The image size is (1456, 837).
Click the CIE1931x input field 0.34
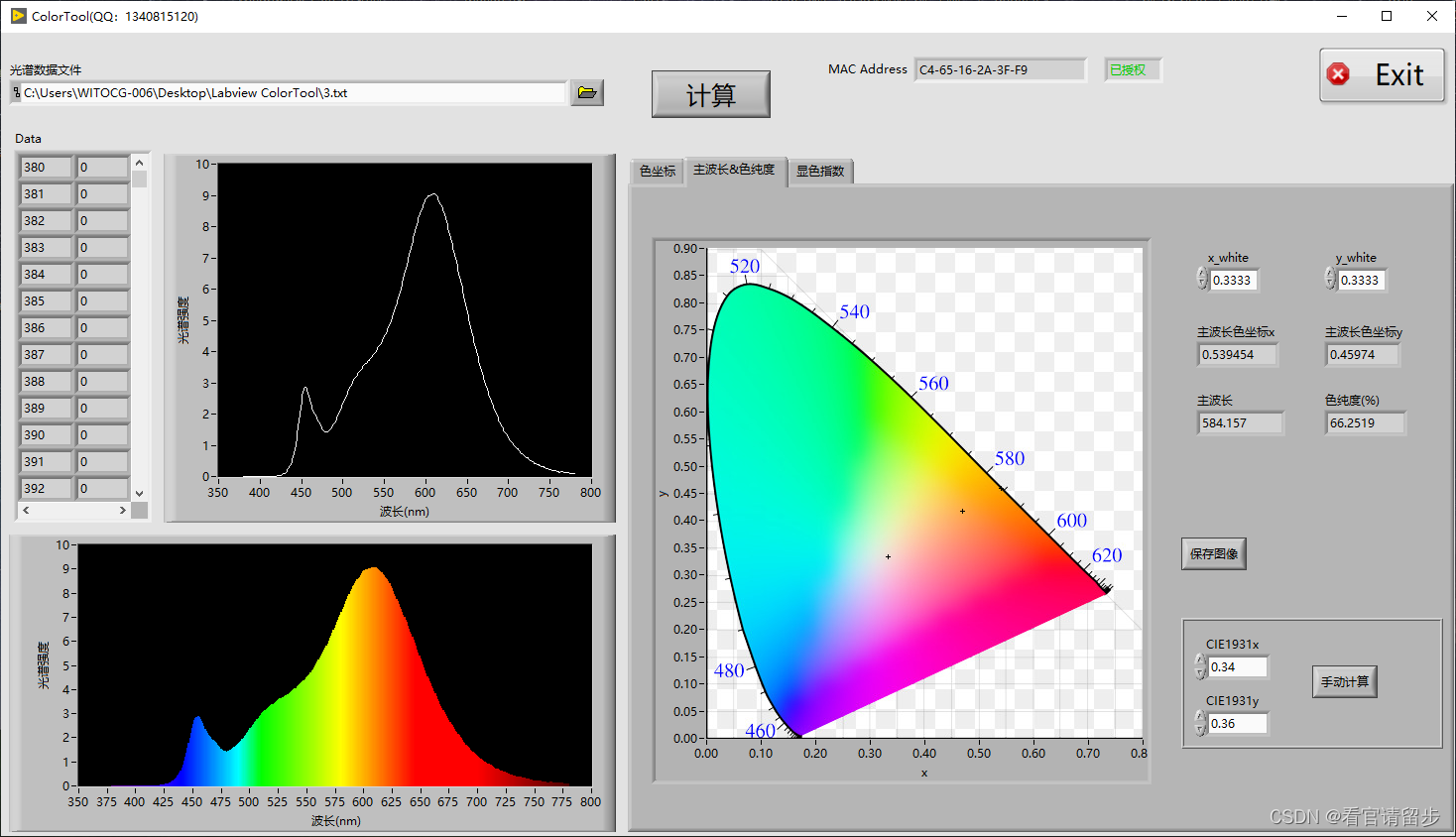coord(1238,667)
